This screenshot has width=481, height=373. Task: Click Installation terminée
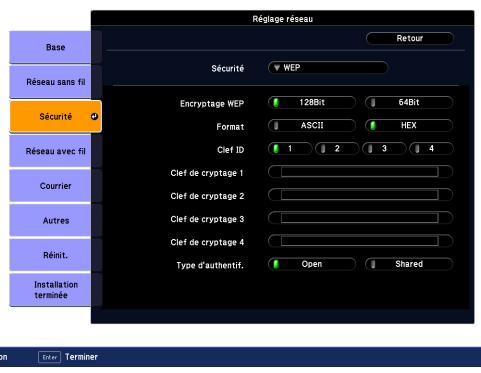[x=50, y=290]
